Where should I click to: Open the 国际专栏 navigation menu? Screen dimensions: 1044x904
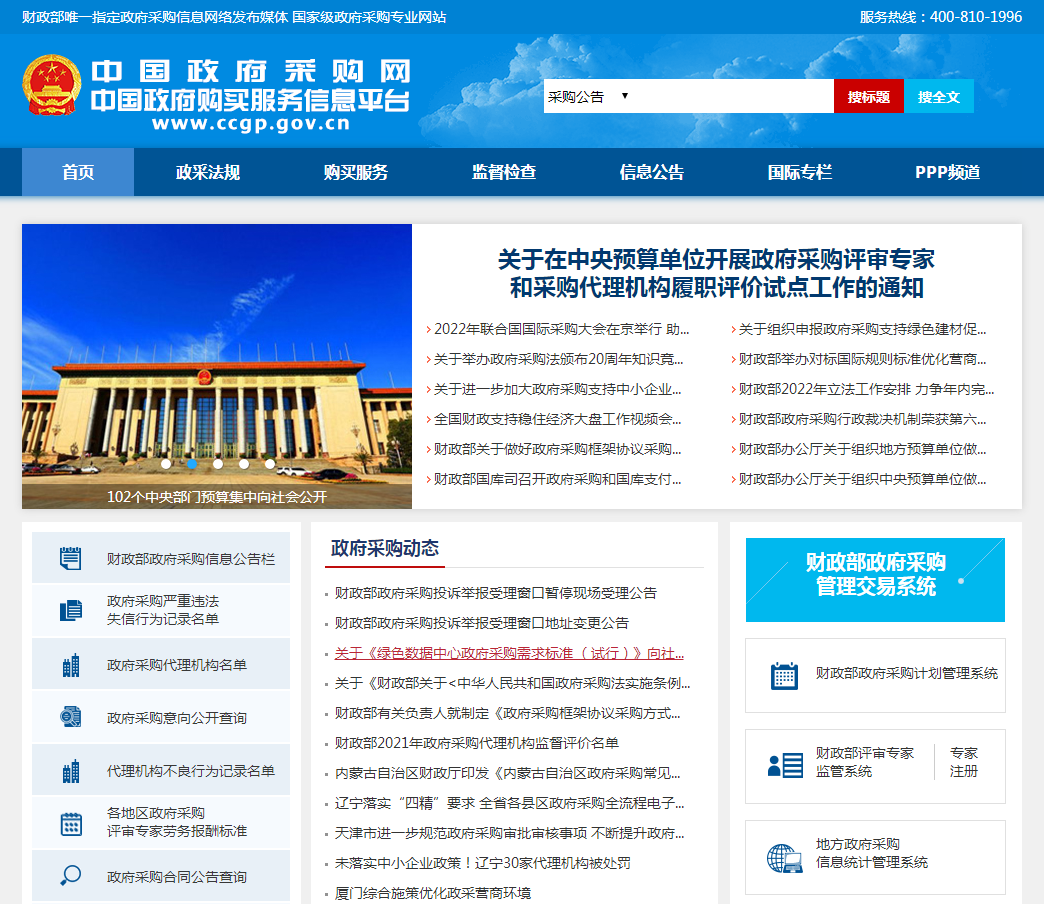coord(800,172)
